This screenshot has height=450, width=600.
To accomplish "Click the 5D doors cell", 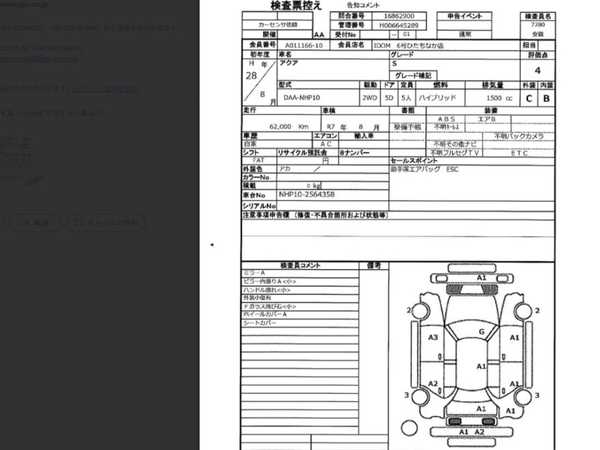I will [x=389, y=98].
